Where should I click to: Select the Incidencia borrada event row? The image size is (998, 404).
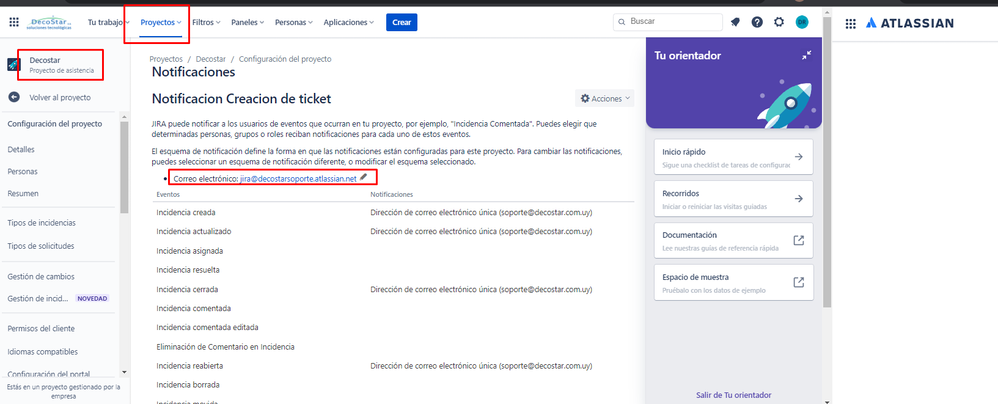point(393,385)
